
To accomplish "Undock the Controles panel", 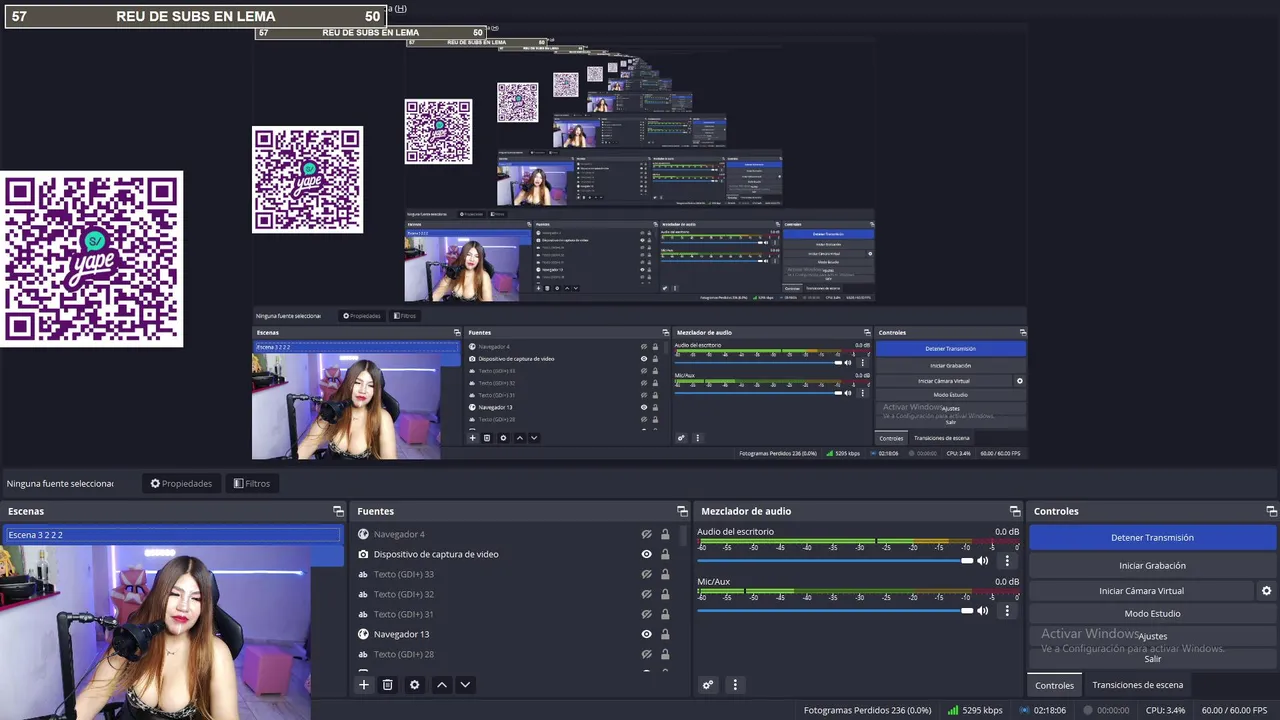I will (x=1271, y=511).
